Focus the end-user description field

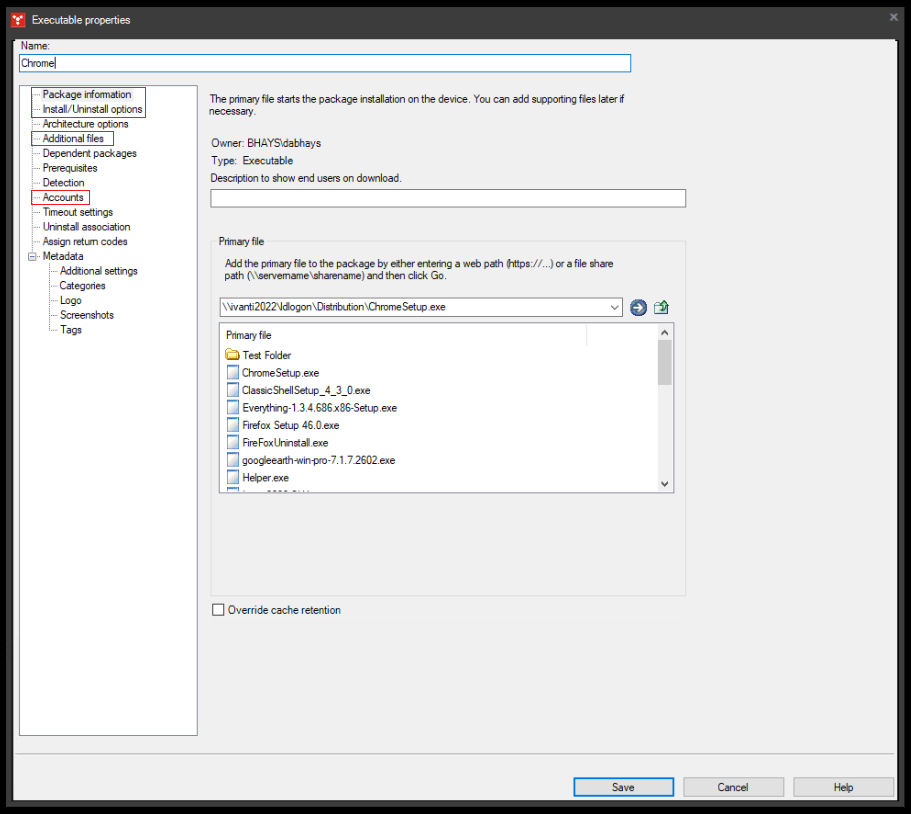(x=447, y=198)
